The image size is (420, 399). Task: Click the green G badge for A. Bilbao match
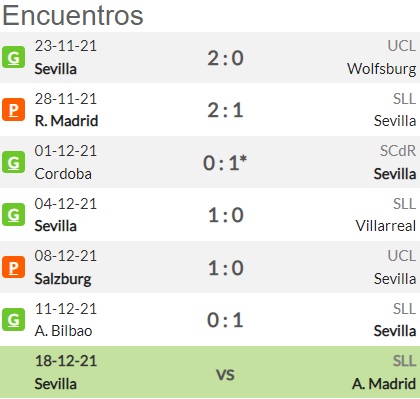[x=13, y=319]
